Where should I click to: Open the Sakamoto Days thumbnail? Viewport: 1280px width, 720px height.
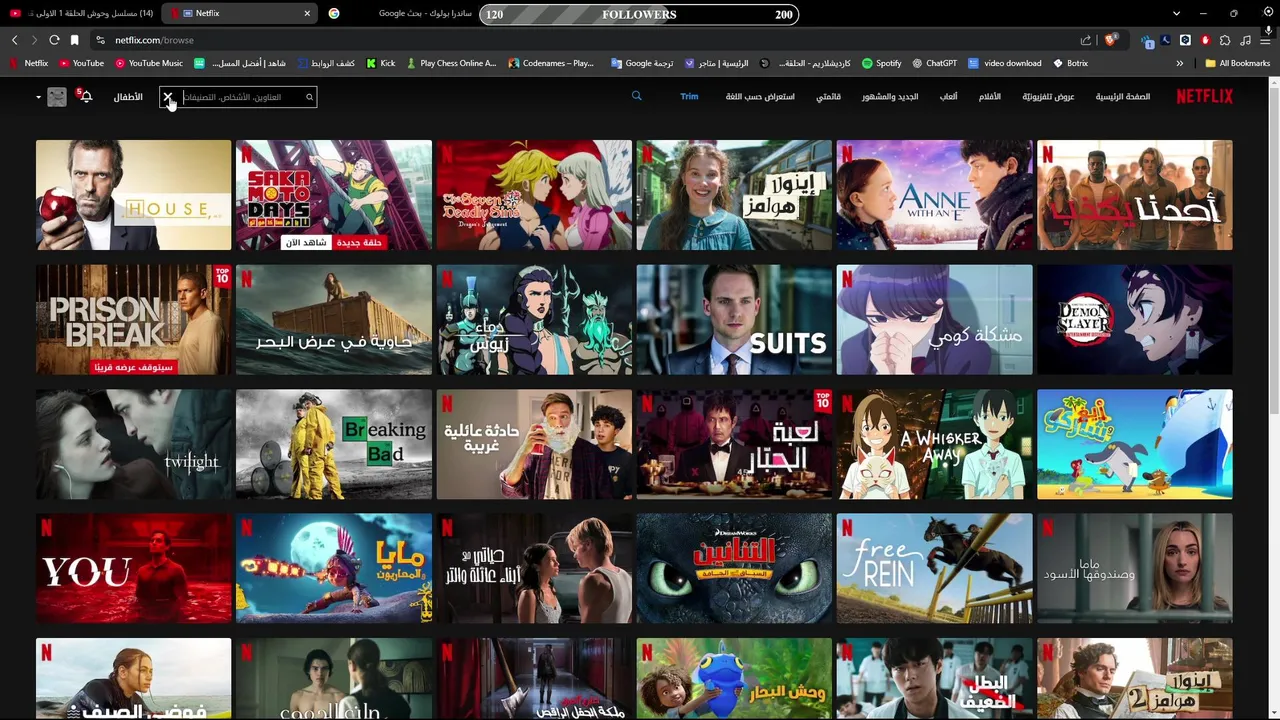pyautogui.click(x=334, y=195)
